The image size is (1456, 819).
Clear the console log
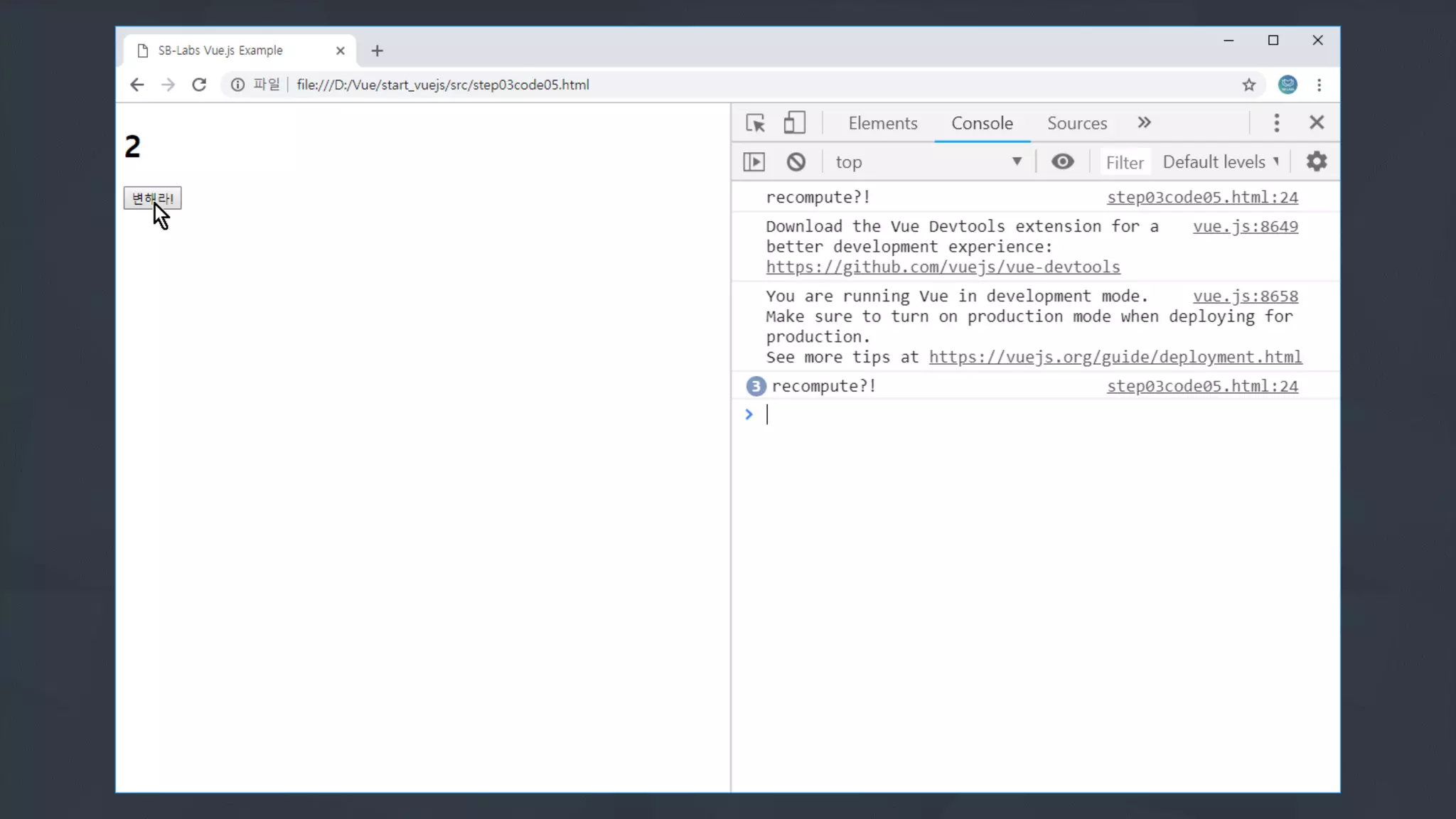click(x=796, y=162)
